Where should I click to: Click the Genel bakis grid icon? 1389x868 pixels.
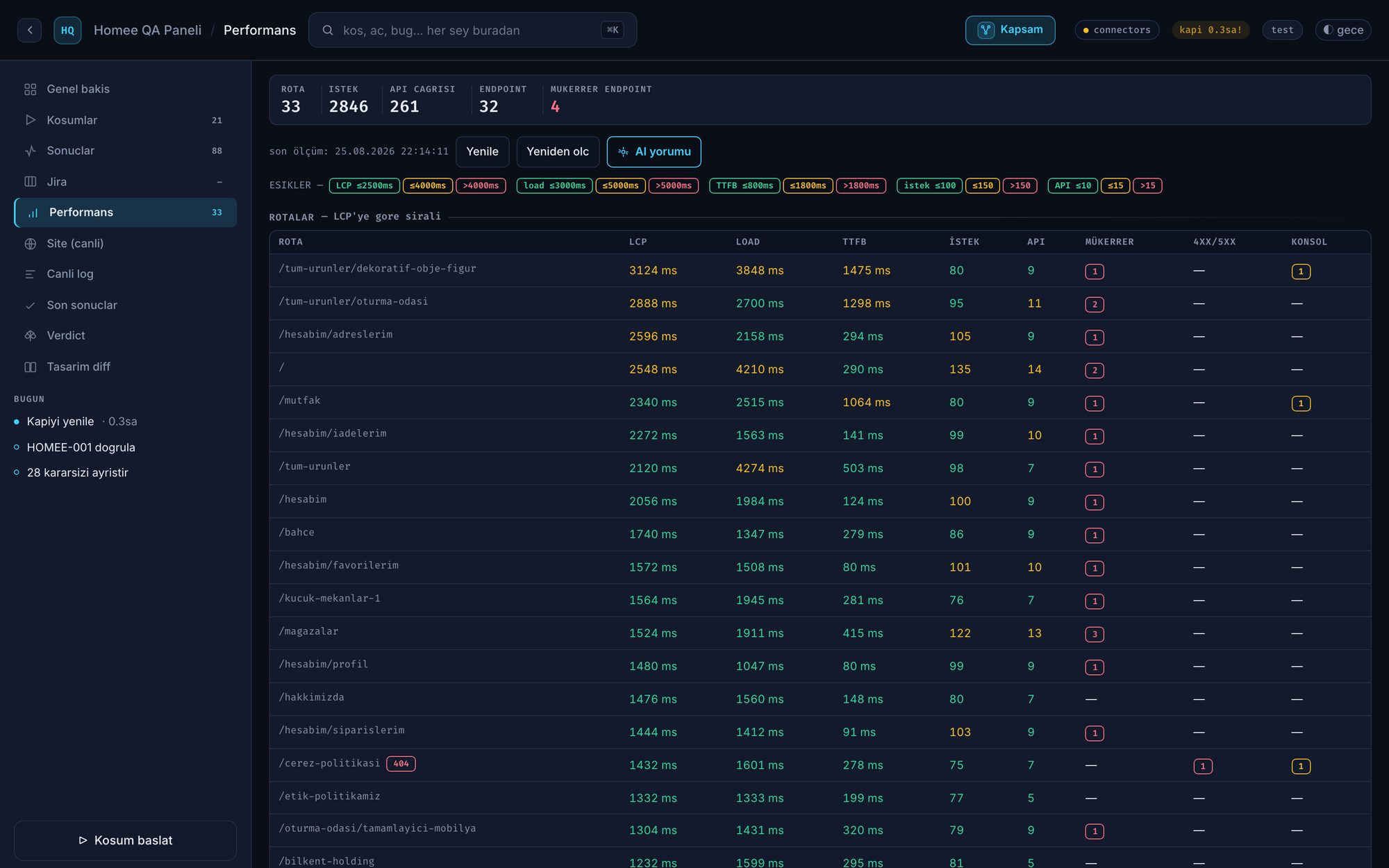pos(30,89)
